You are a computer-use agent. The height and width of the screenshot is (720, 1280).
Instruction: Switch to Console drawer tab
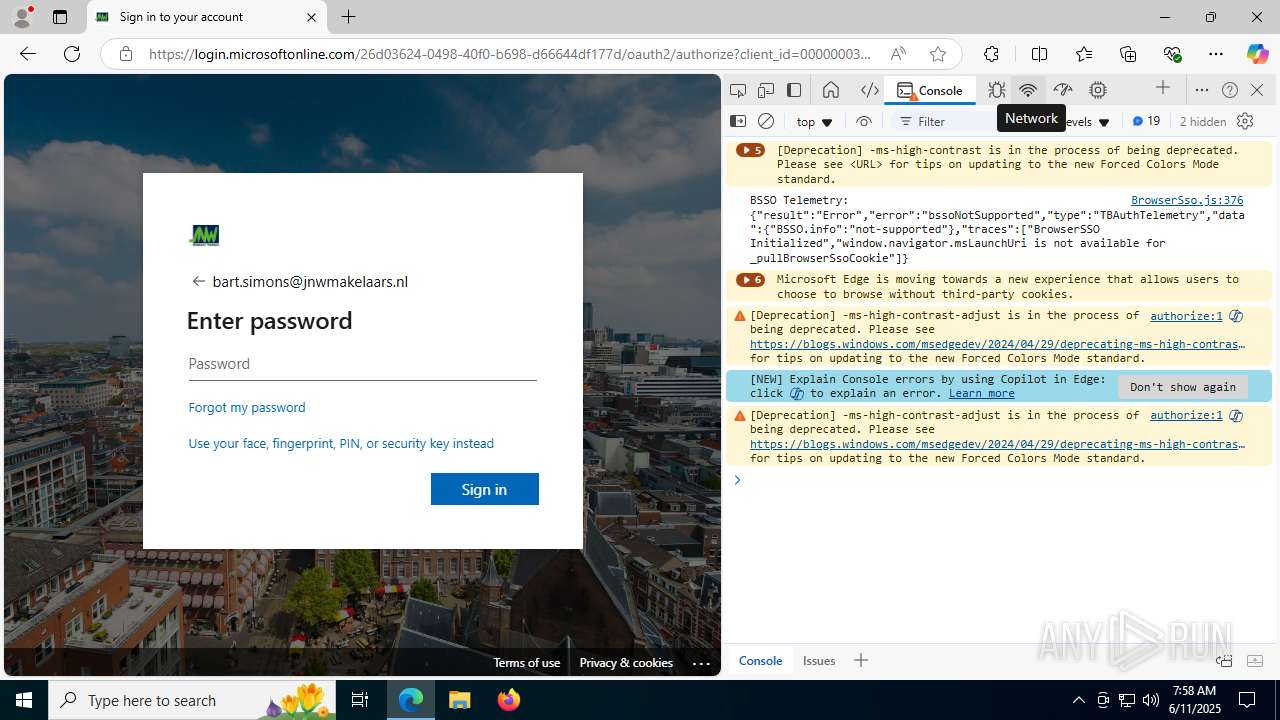coord(760,660)
